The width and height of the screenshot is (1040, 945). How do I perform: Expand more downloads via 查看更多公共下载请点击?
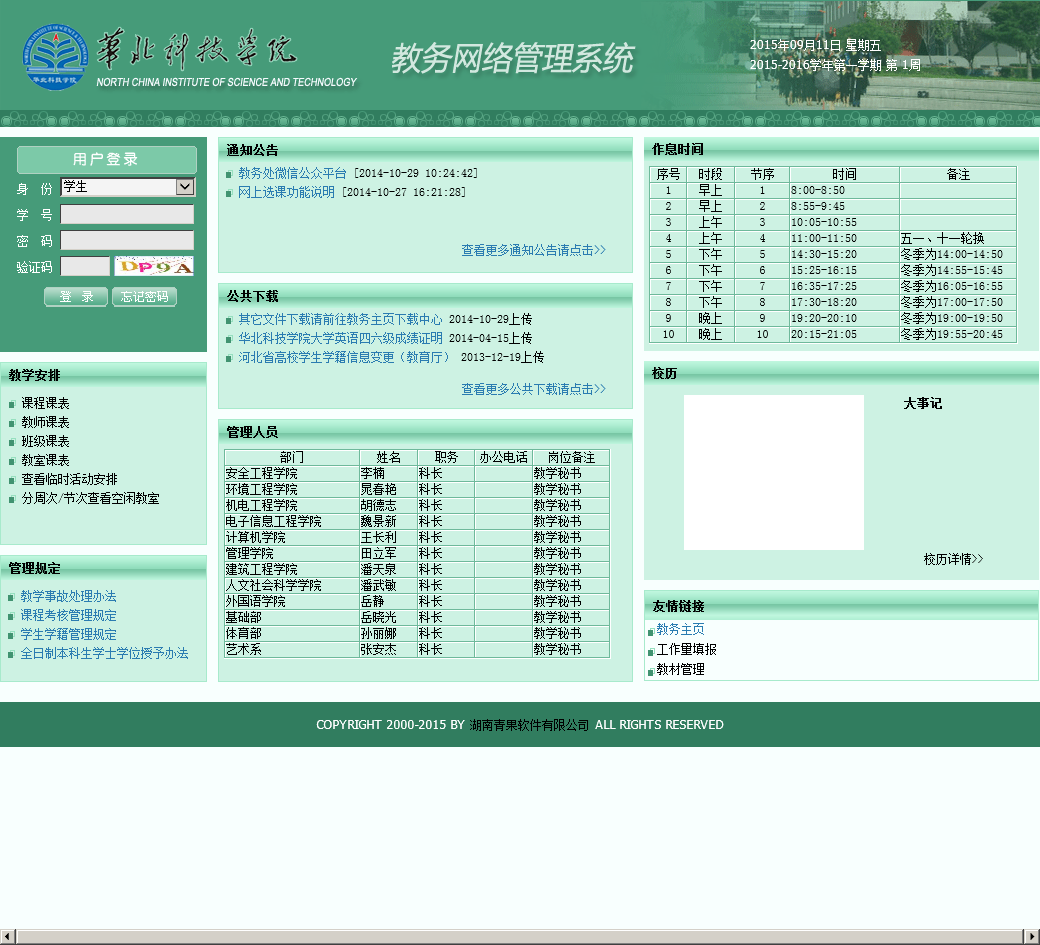pos(533,389)
